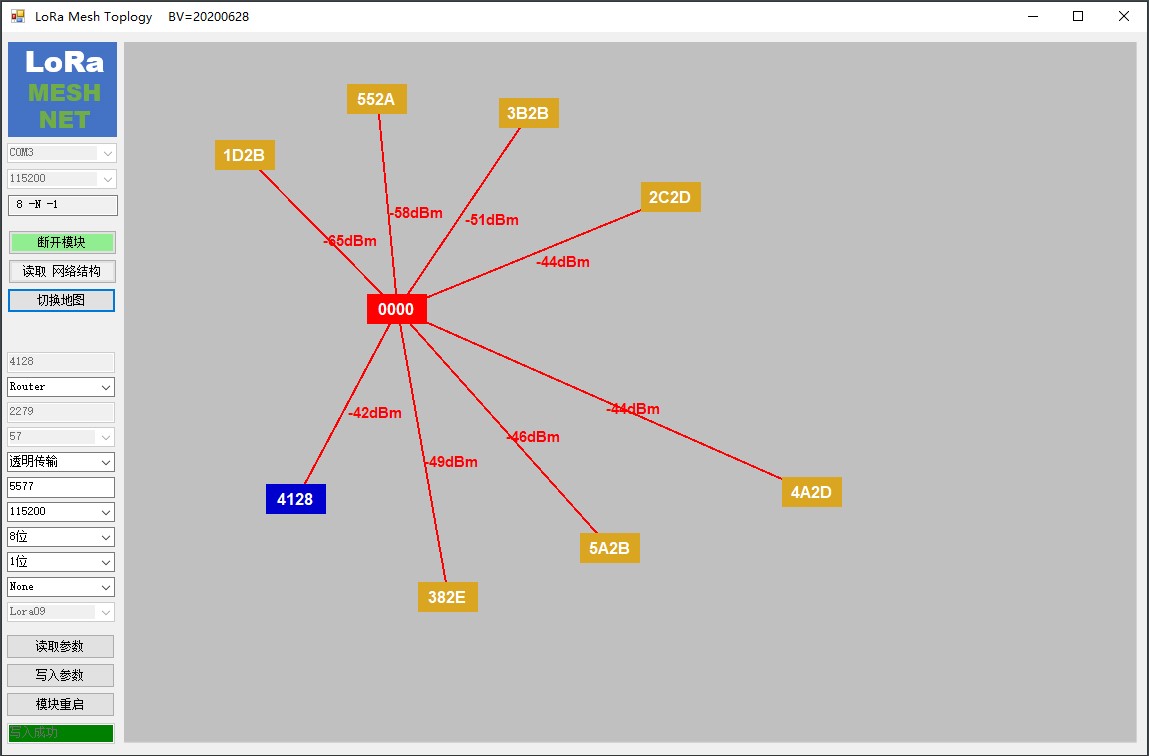
Task: Select node 3B2B in the topology
Action: pos(528,113)
